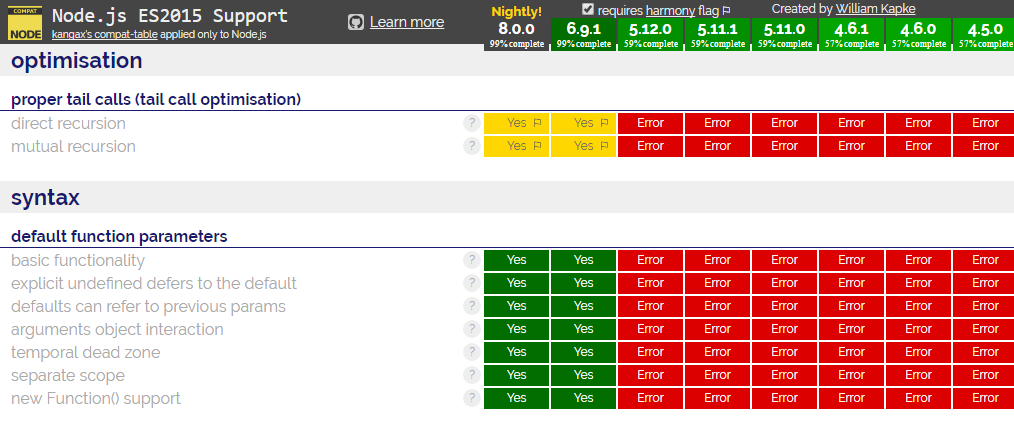Open the harmony link in header
Image resolution: width=1014 pixels, height=423 pixels.
point(670,10)
